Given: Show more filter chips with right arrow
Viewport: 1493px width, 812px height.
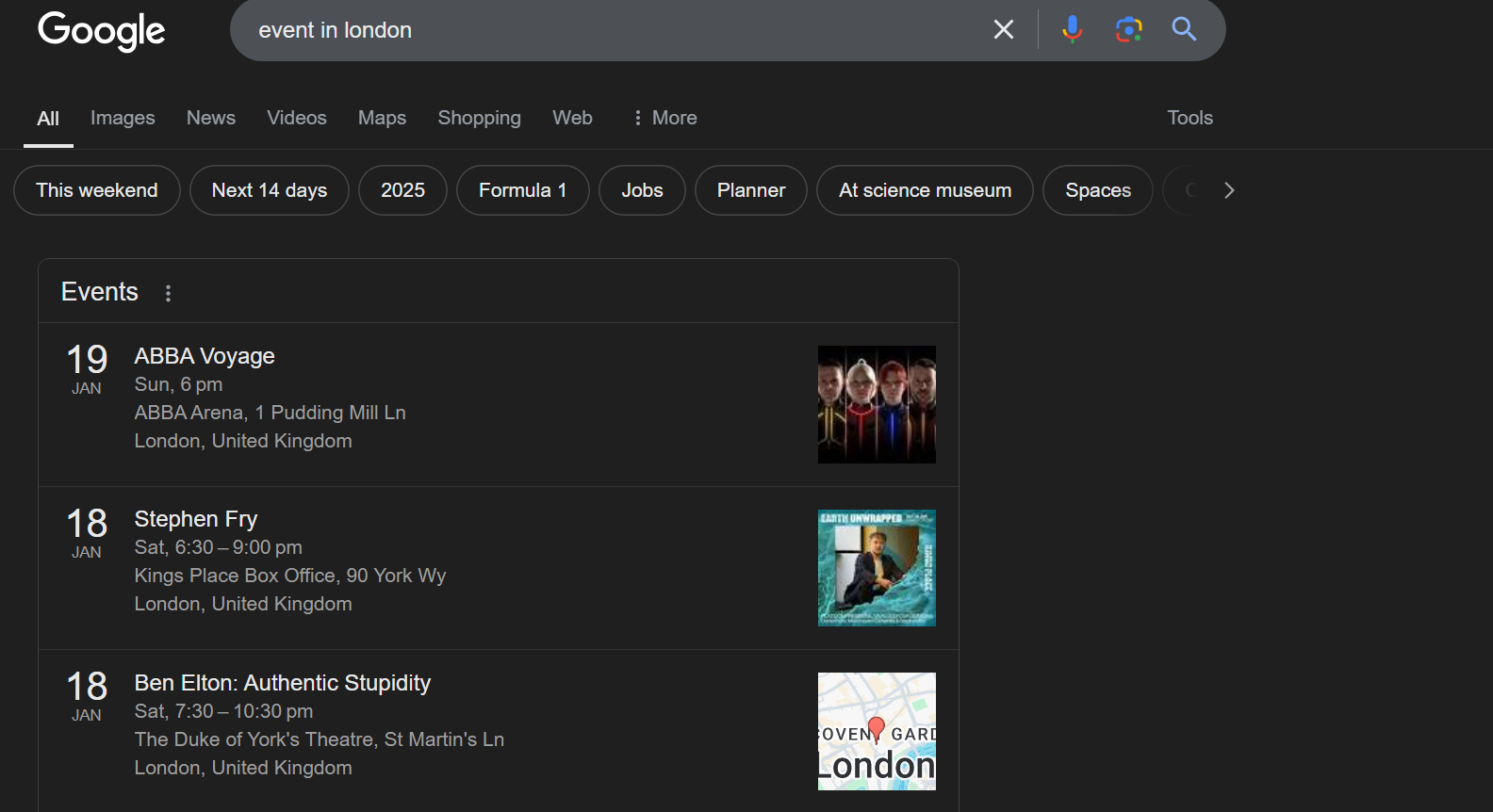Looking at the screenshot, I should 1229,190.
